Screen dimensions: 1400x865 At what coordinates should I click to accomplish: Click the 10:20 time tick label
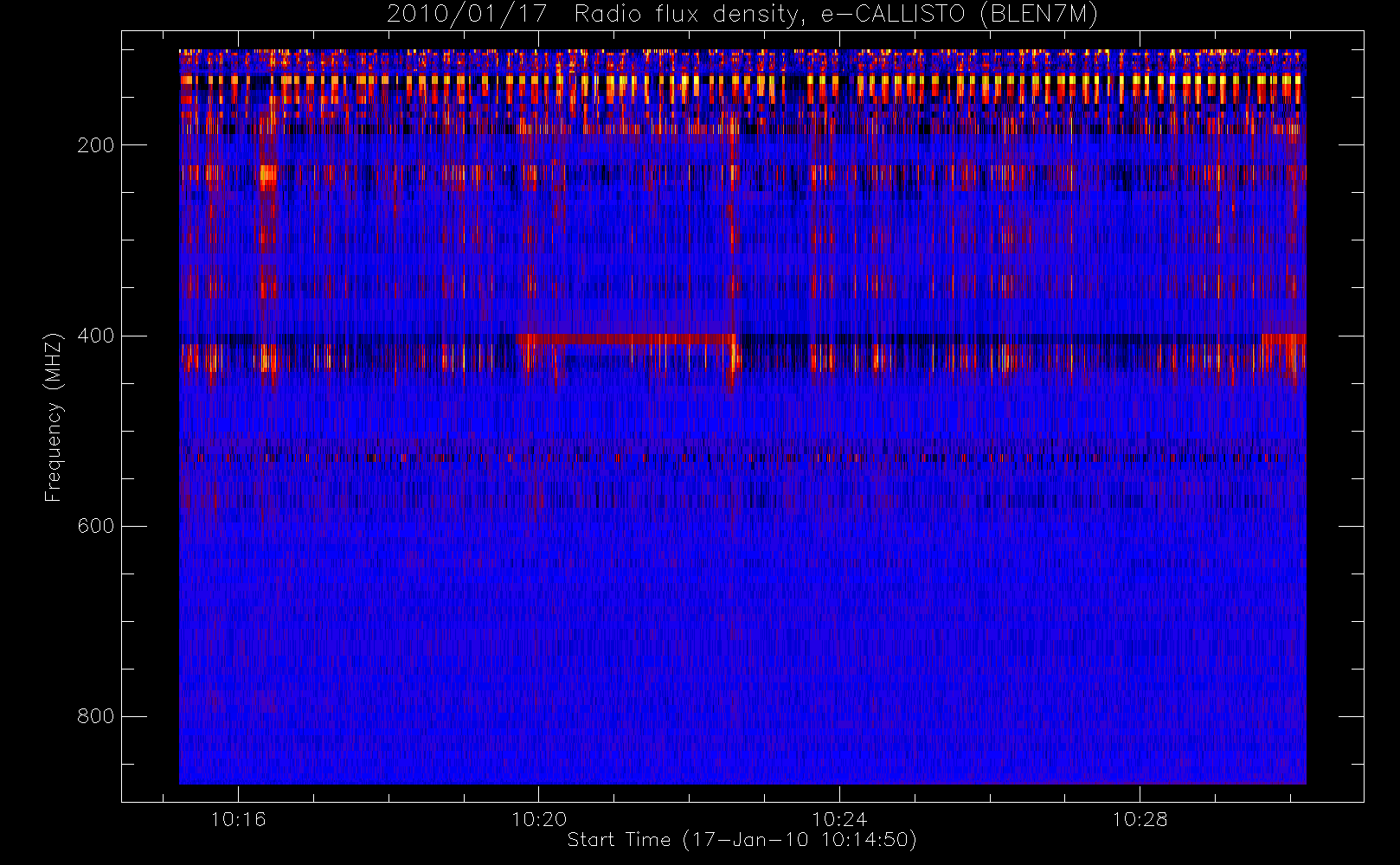(x=539, y=819)
